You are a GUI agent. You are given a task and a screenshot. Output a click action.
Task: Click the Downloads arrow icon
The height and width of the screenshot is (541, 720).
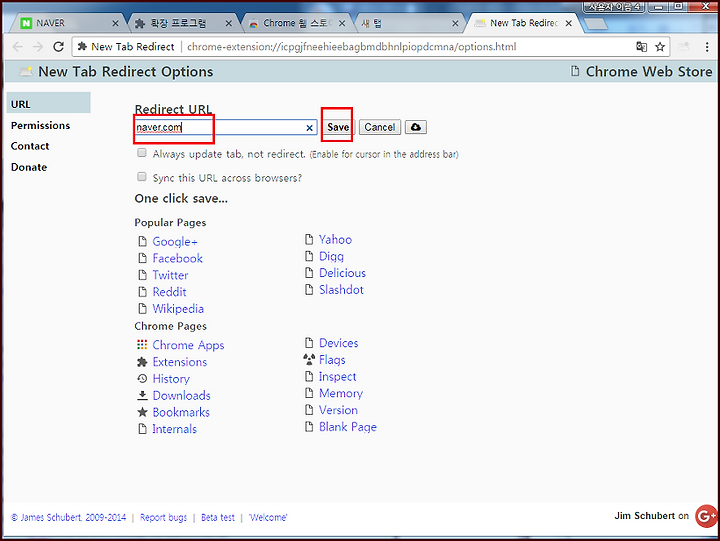point(142,395)
